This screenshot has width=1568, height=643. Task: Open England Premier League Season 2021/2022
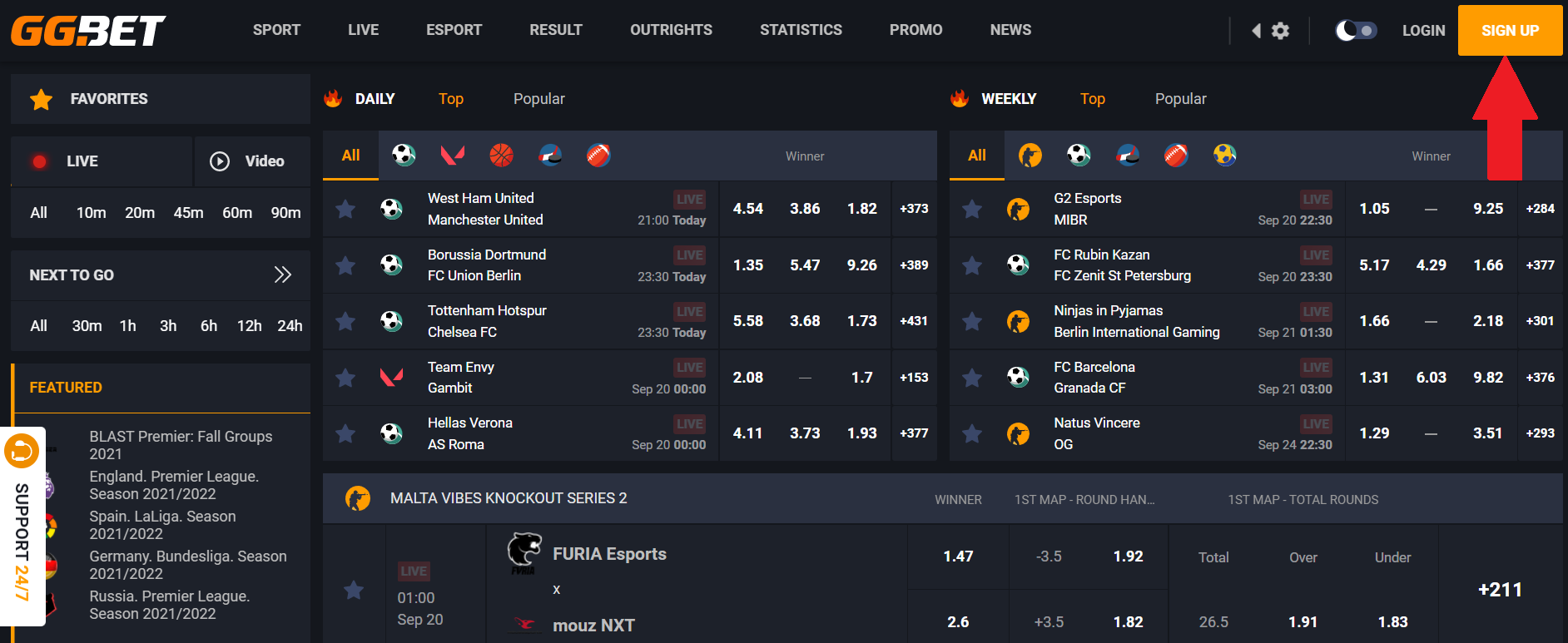pyautogui.click(x=174, y=485)
